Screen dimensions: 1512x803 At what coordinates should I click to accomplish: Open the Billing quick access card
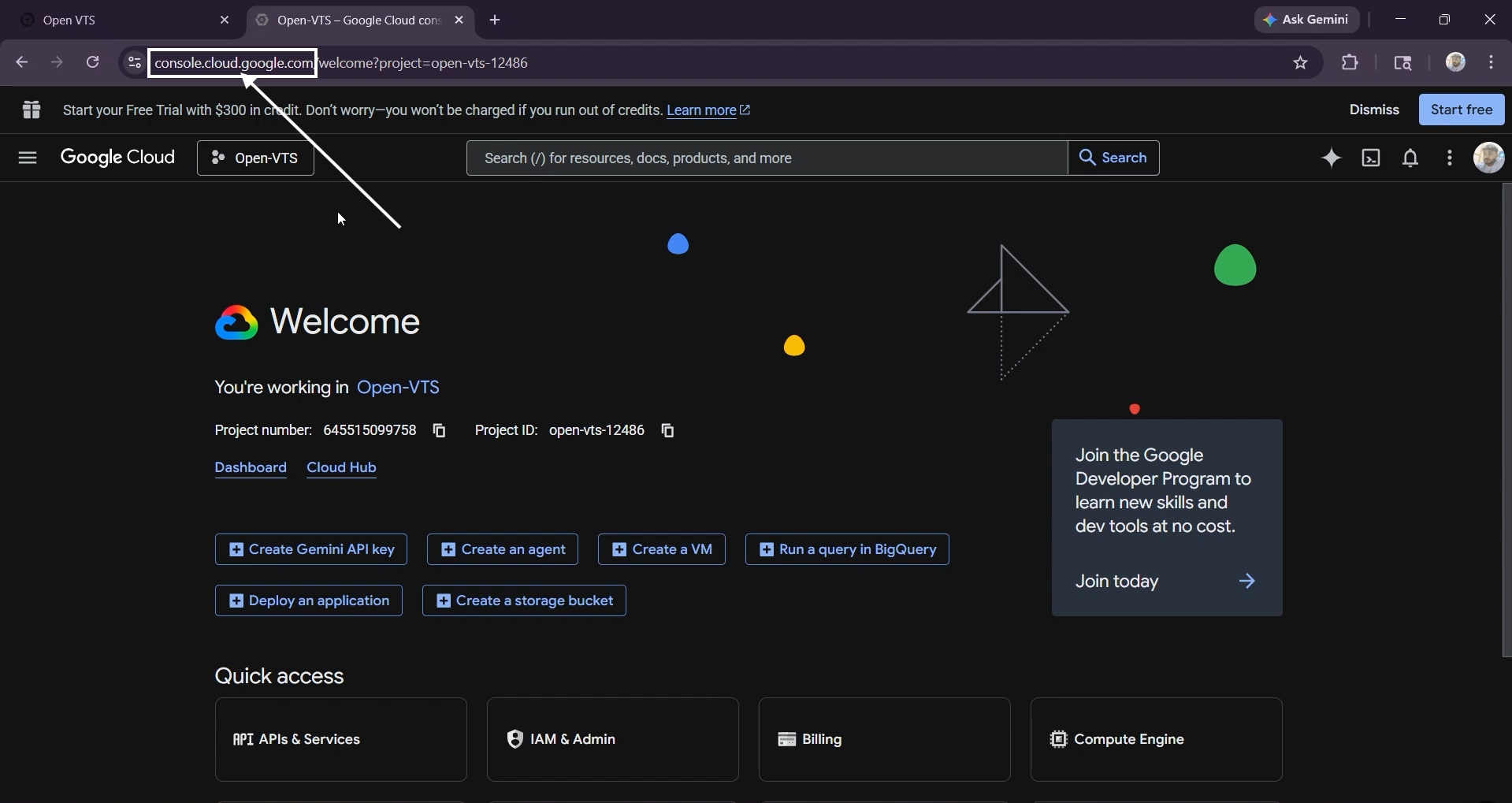tap(885, 739)
